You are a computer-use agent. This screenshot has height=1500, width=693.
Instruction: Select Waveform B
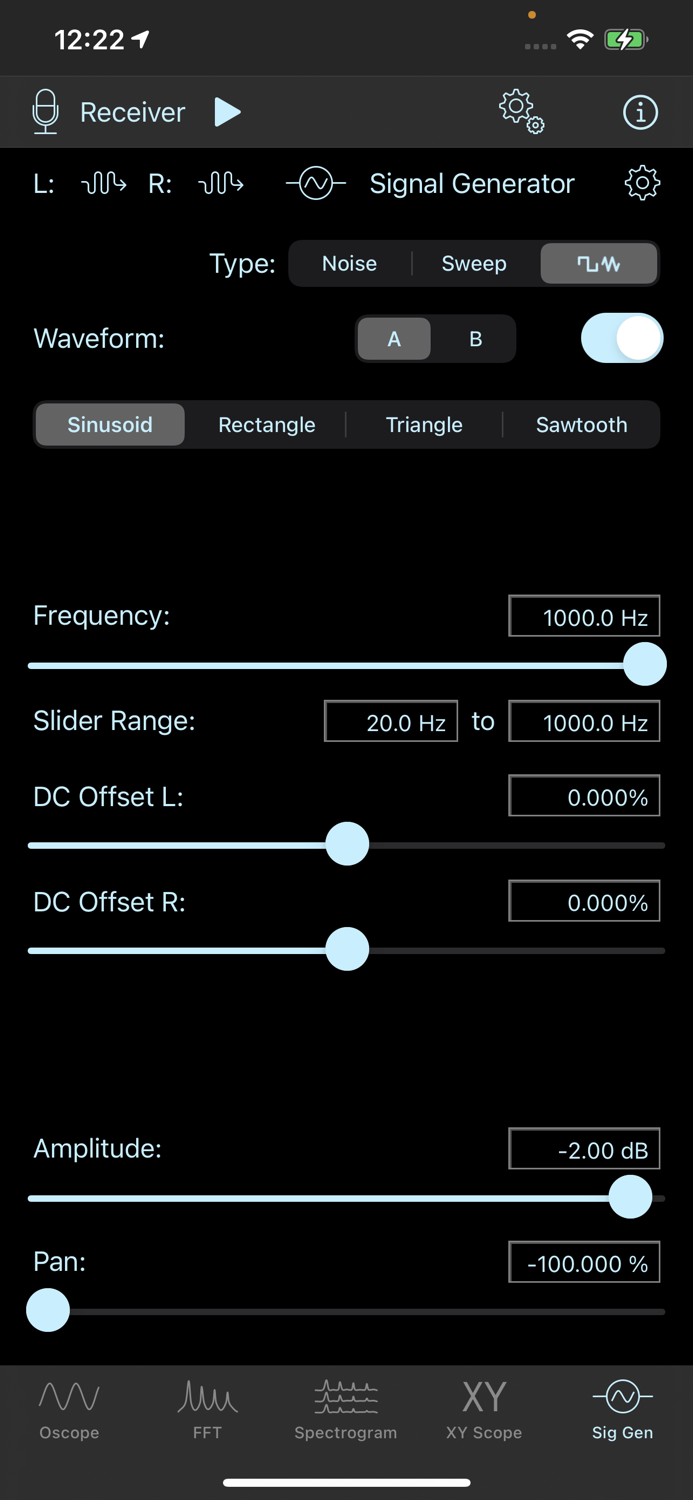click(x=474, y=338)
